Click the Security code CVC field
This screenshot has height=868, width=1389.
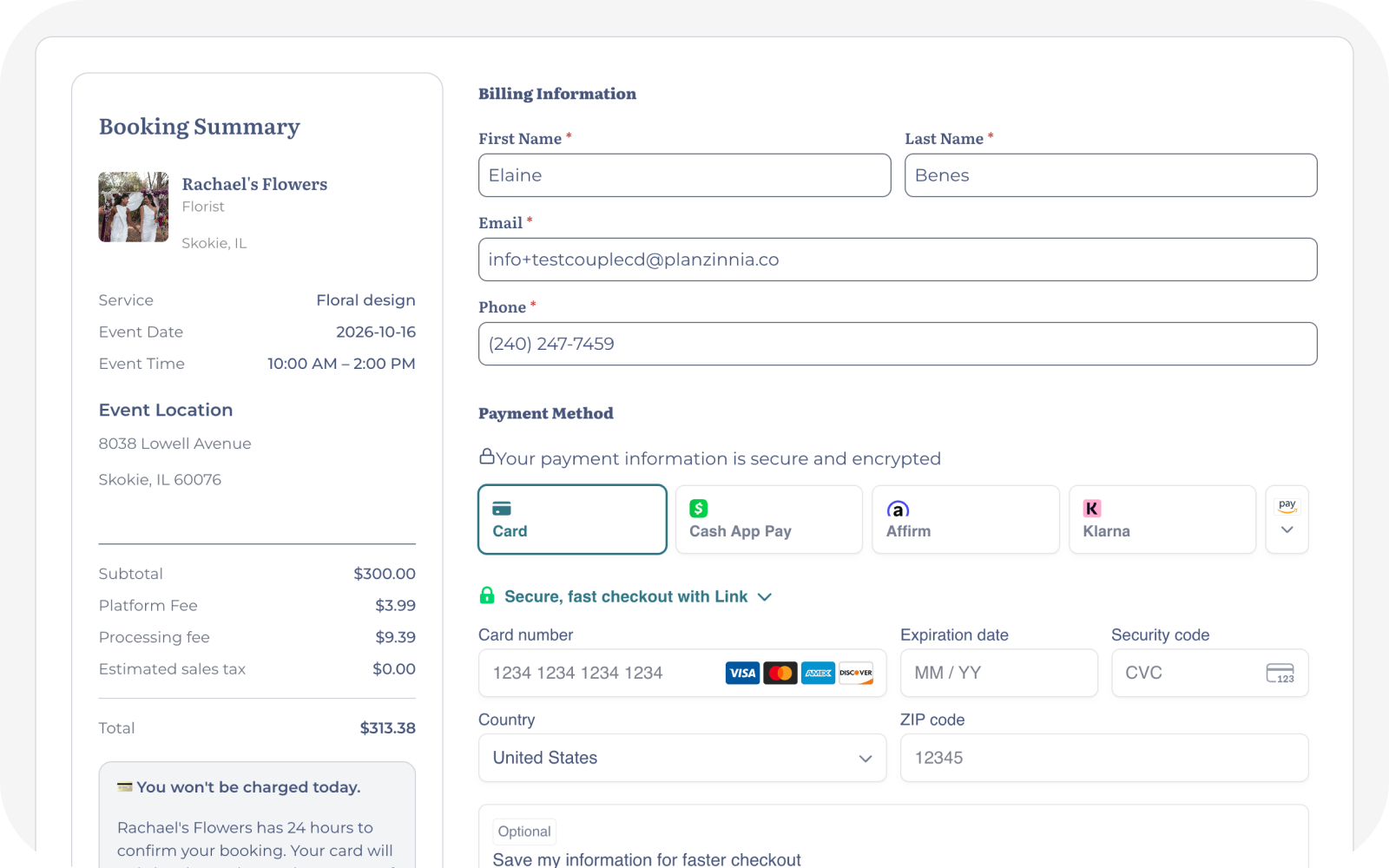[x=1210, y=673]
